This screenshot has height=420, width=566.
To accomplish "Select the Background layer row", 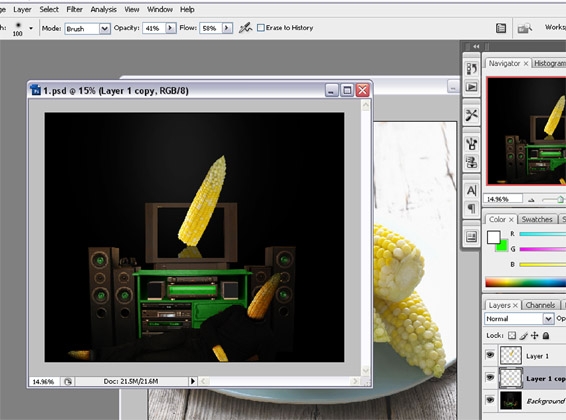I will [524, 401].
